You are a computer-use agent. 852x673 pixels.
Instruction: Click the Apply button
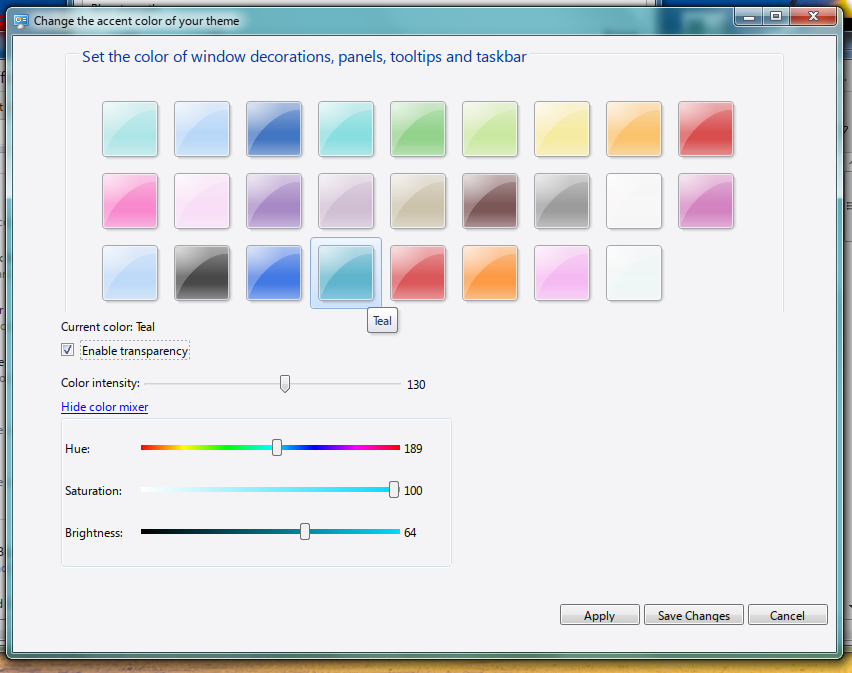[599, 615]
